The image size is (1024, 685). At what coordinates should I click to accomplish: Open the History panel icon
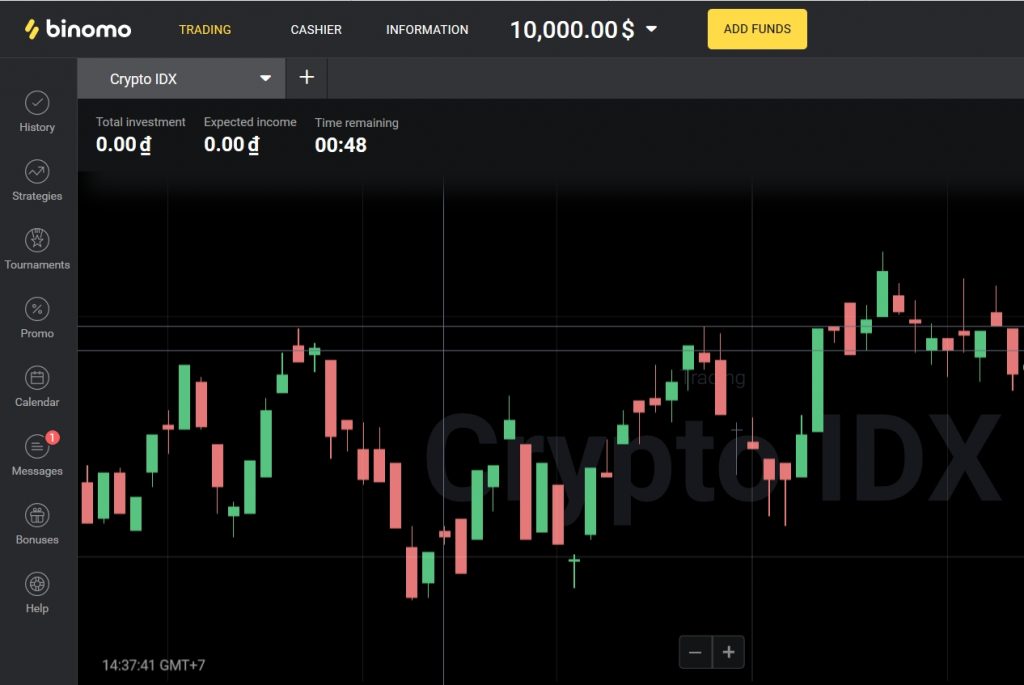[x=37, y=104]
